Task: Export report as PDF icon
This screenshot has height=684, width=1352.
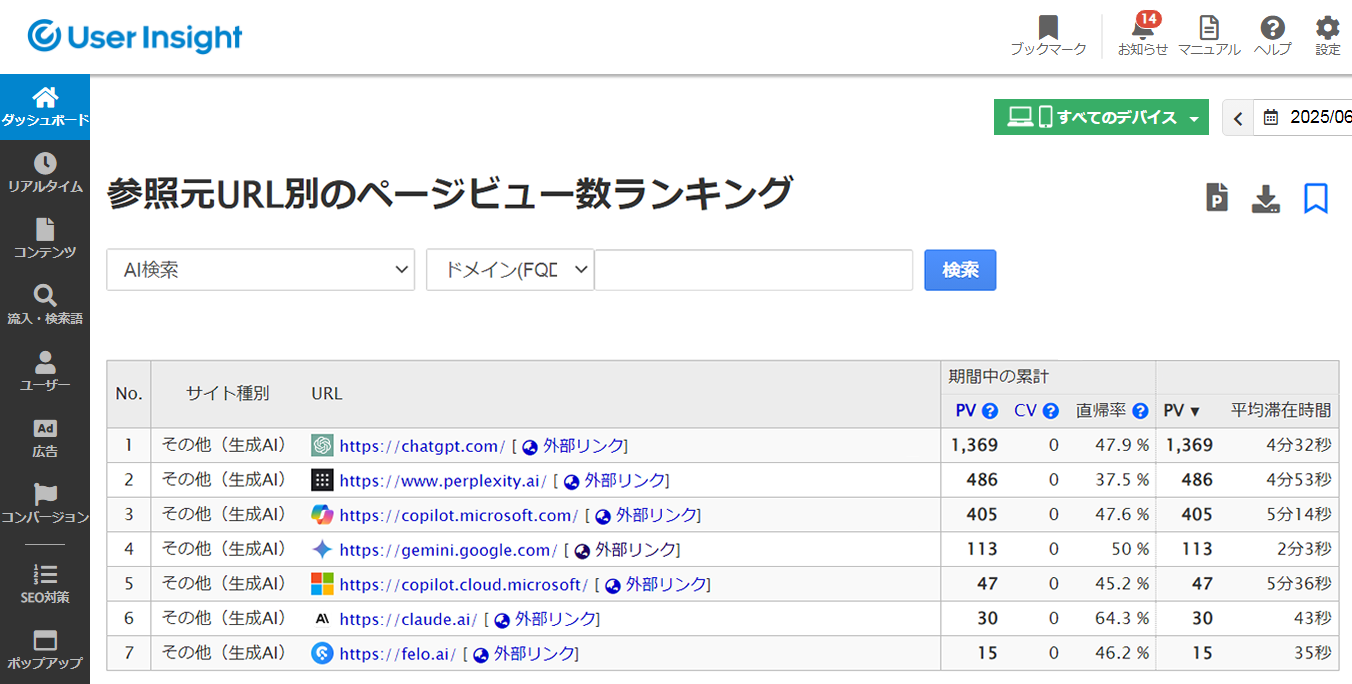Action: [1217, 198]
